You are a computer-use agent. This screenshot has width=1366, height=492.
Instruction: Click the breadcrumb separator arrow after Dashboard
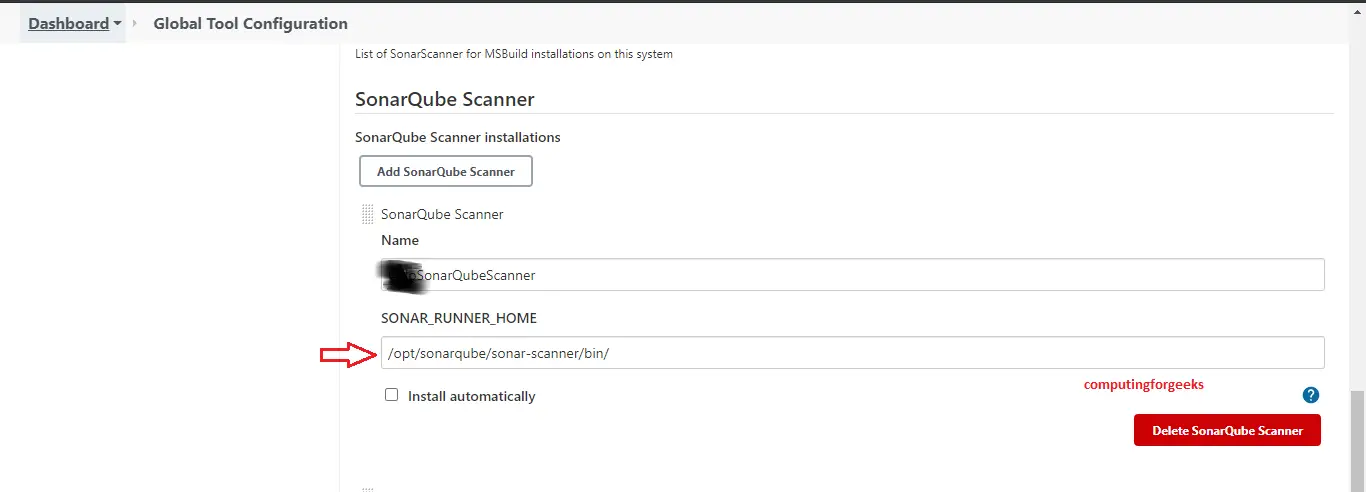(x=135, y=23)
